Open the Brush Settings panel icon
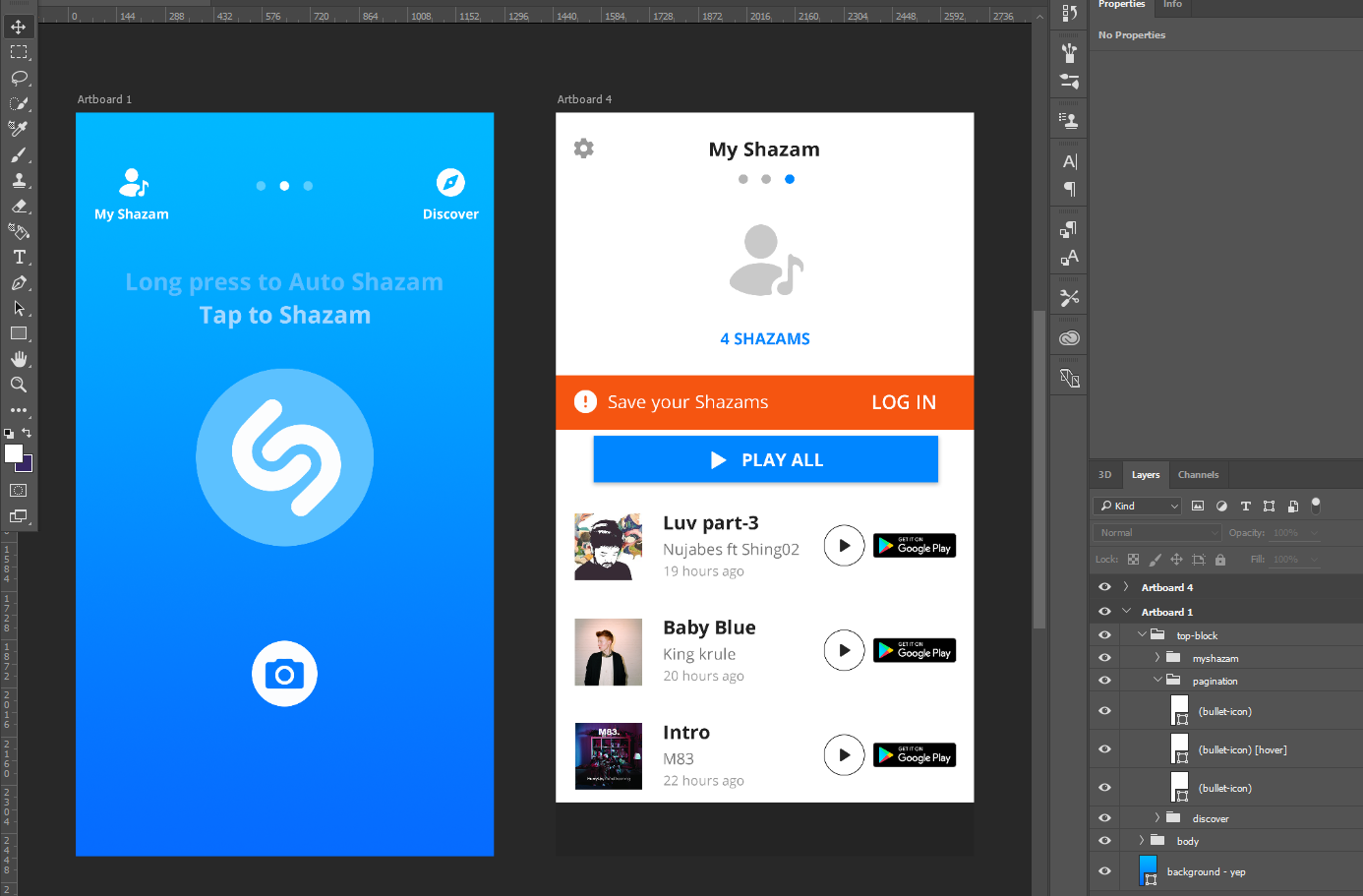Screen dimensions: 1363x896 [1069, 82]
